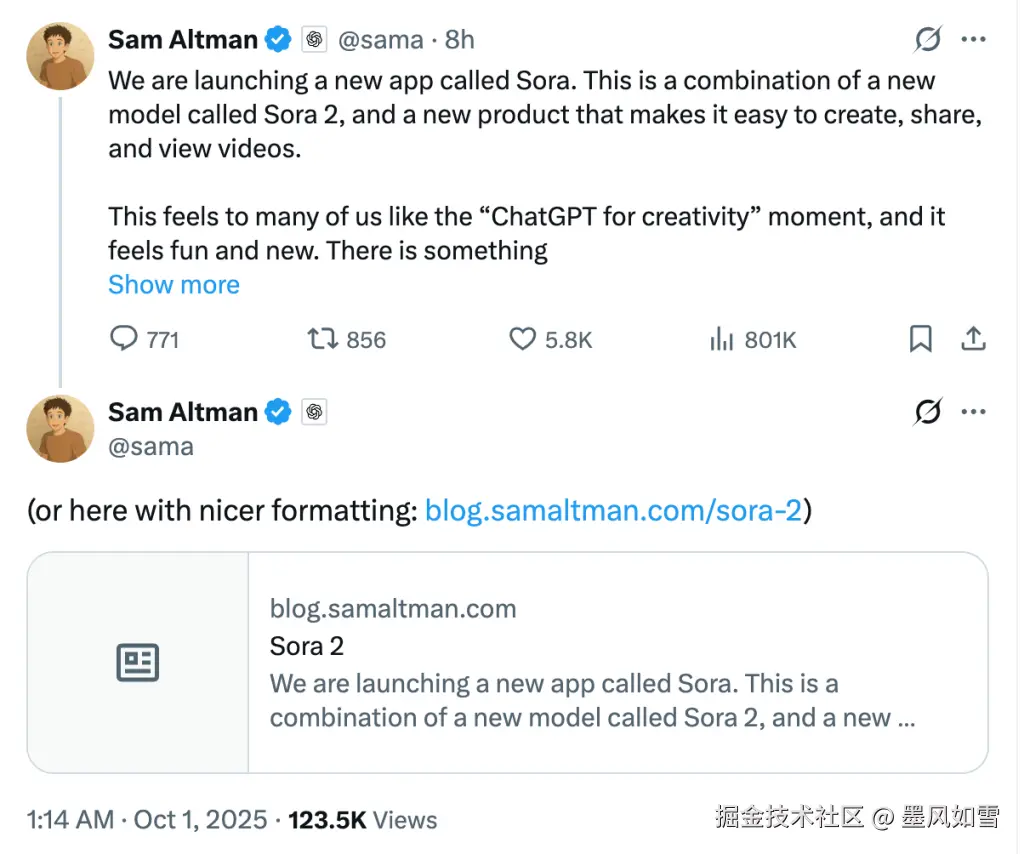Image resolution: width=1024 pixels, height=854 pixels.
Task: Click the Grok icon on second tweet
Action: point(928,412)
